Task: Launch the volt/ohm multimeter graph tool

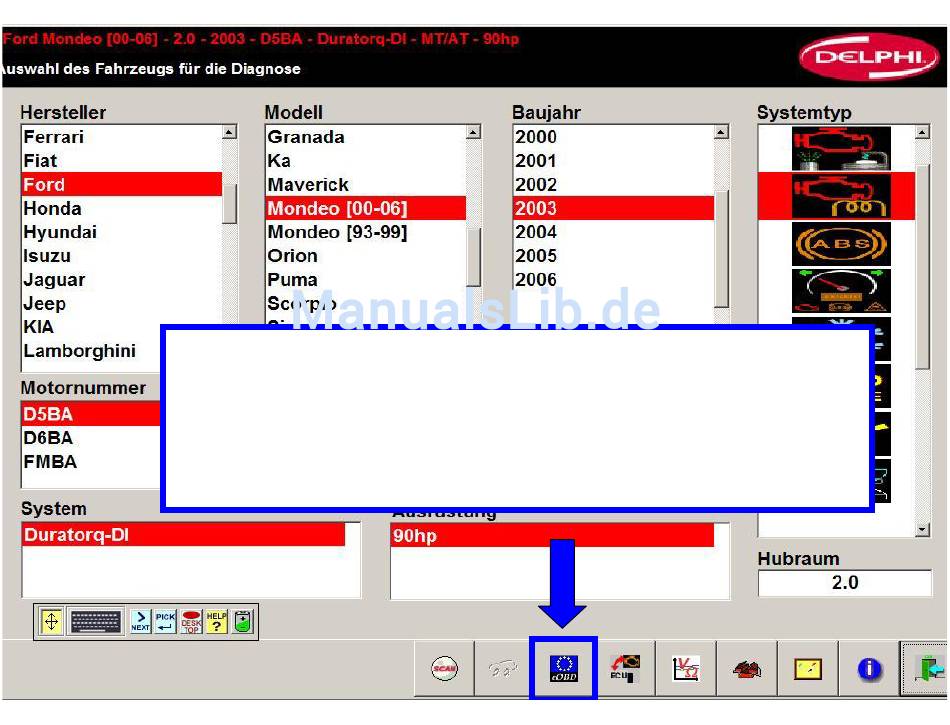Action: 686,669
